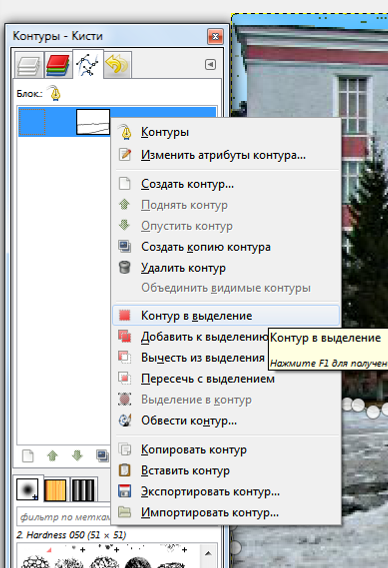The width and height of the screenshot is (388, 568).
Task: Click the add to selection icon
Action: point(125,336)
